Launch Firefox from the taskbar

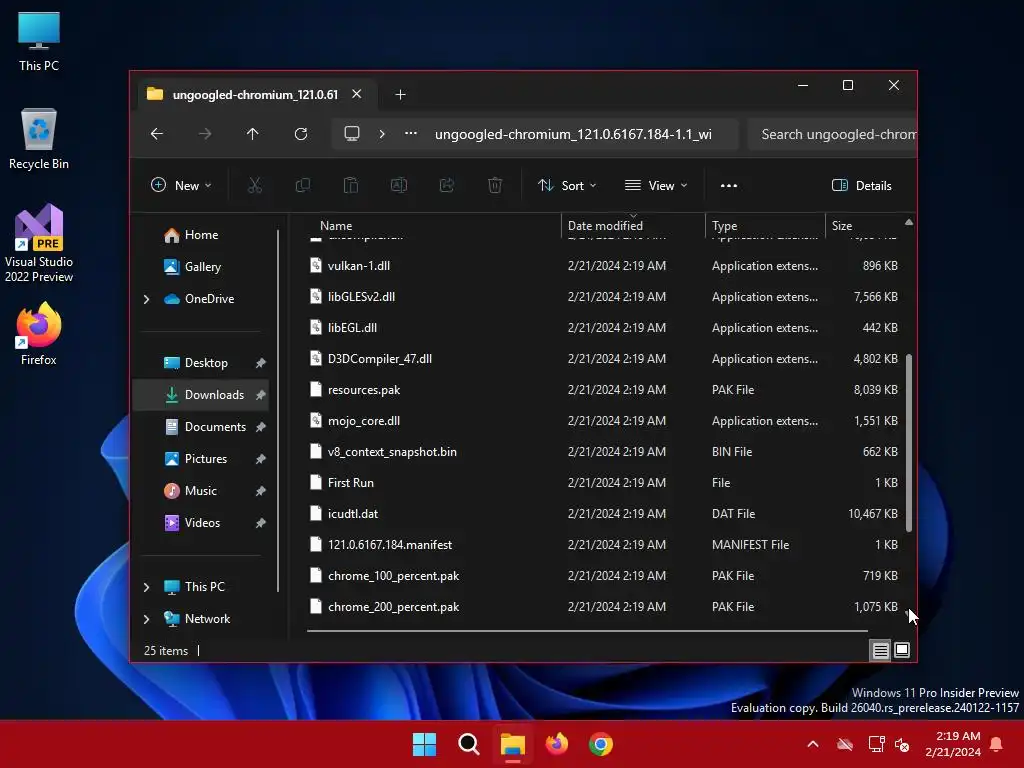(x=556, y=744)
